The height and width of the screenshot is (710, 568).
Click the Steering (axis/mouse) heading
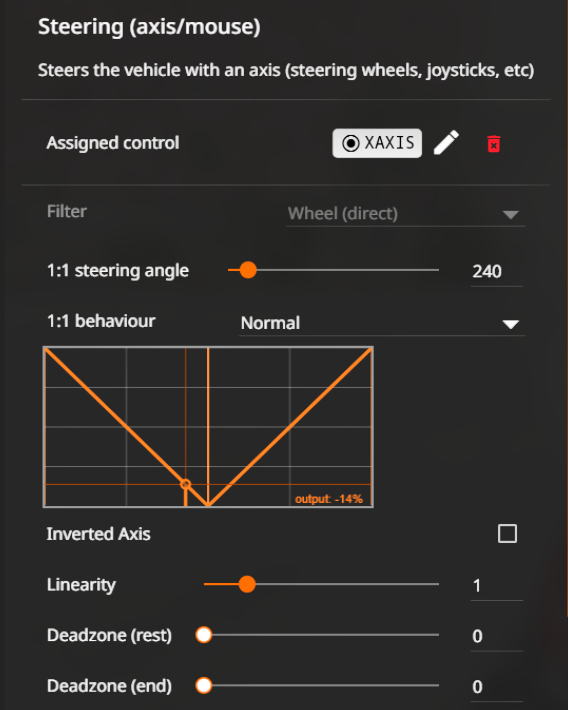click(x=149, y=27)
